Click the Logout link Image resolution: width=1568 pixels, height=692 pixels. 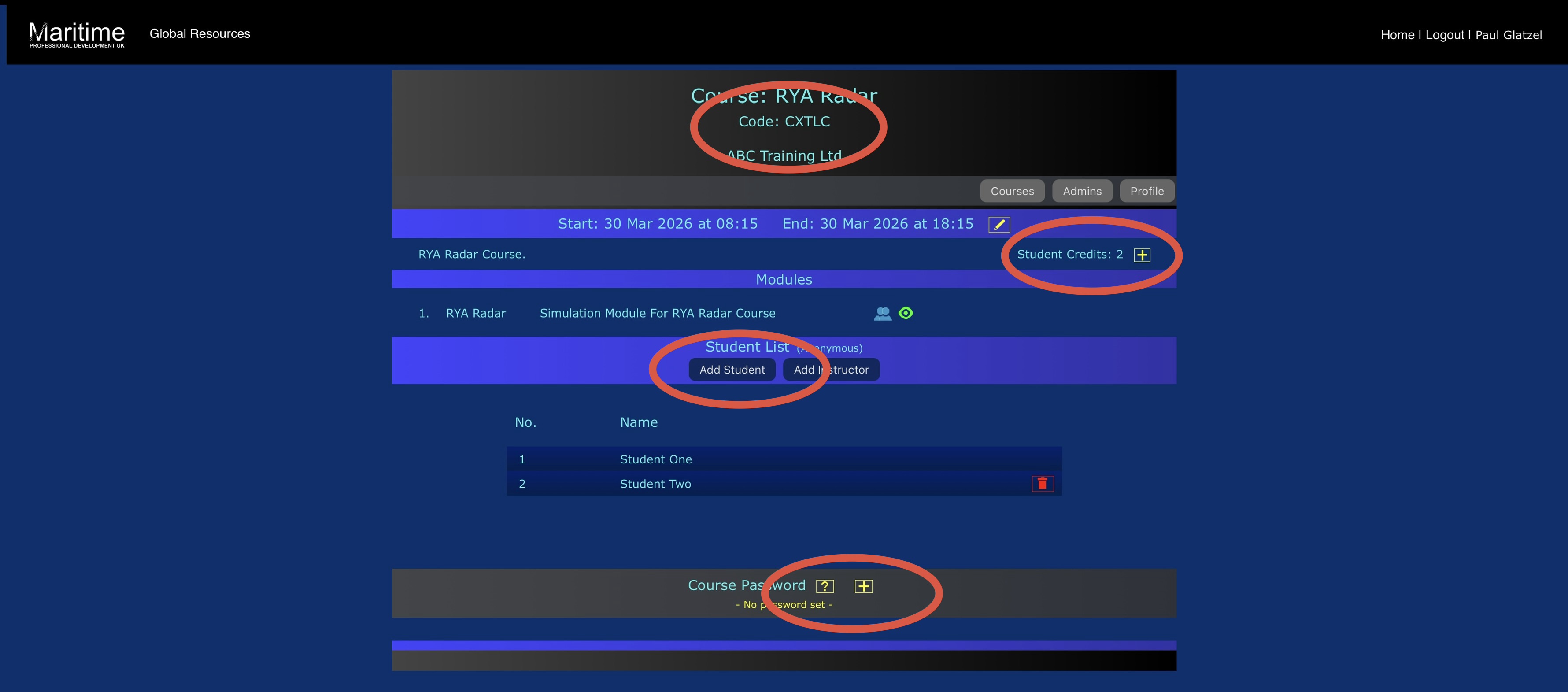tap(1444, 35)
